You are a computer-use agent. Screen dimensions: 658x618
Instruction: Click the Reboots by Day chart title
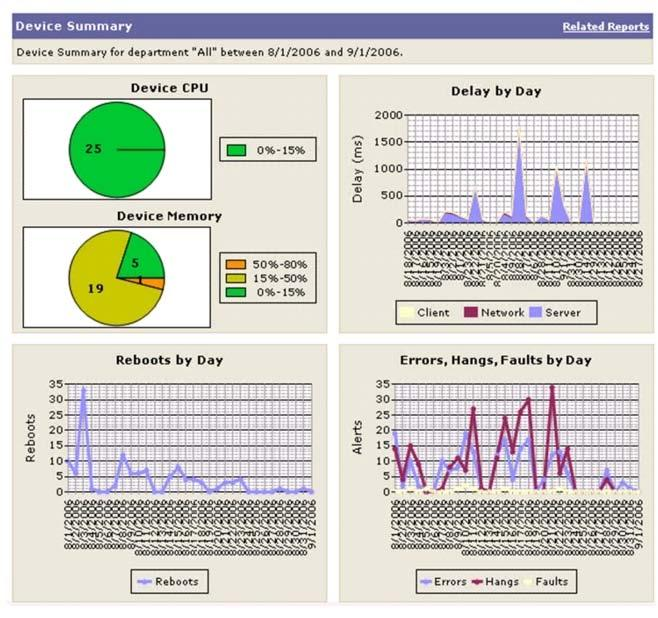[x=169, y=360]
